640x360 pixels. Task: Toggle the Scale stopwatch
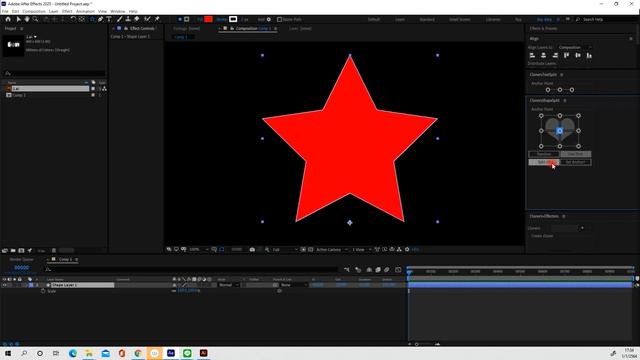pyautogui.click(x=43, y=291)
